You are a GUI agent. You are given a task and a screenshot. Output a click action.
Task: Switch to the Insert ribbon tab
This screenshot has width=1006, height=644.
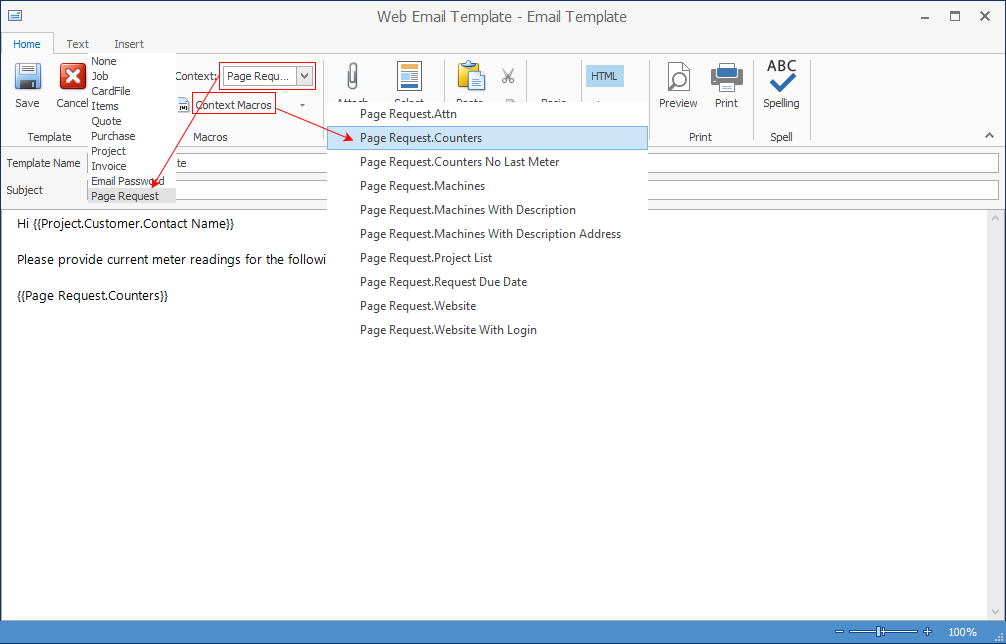pos(129,44)
